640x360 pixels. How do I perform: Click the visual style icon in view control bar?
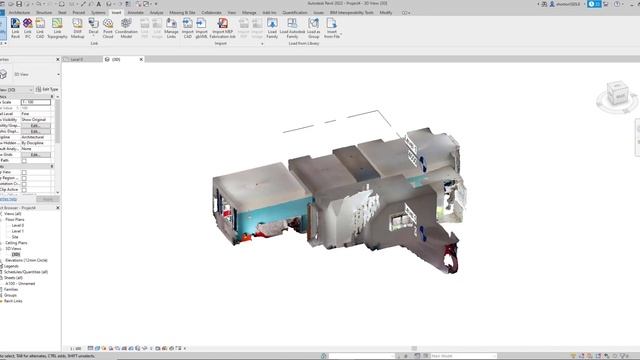pyautogui.click(x=98, y=348)
